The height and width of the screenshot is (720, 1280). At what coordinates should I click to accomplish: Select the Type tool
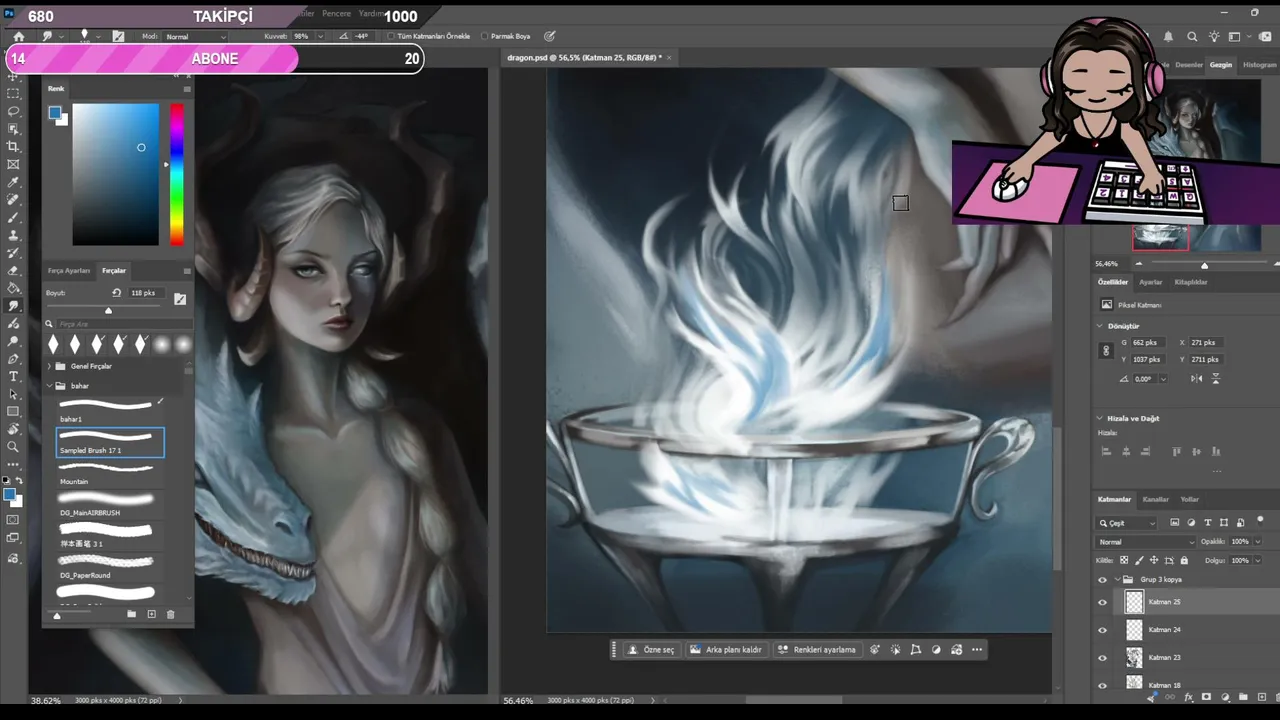pos(13,377)
